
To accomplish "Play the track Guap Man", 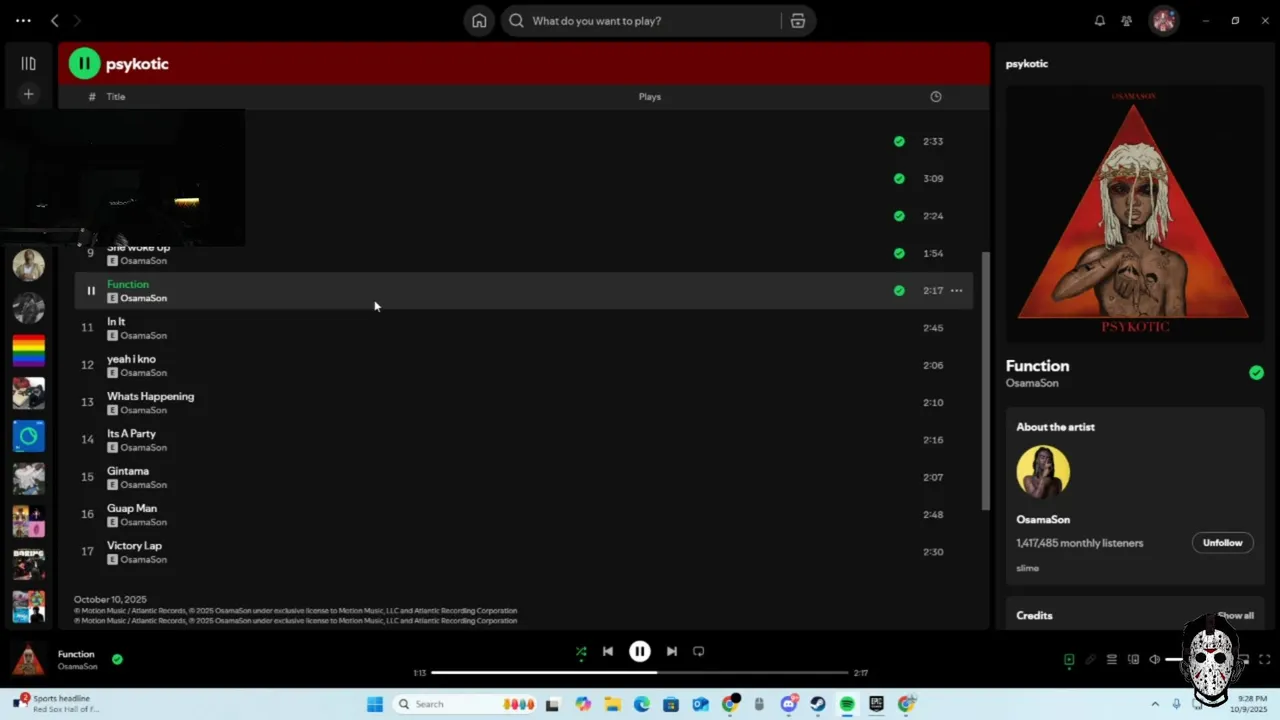I will click(132, 508).
